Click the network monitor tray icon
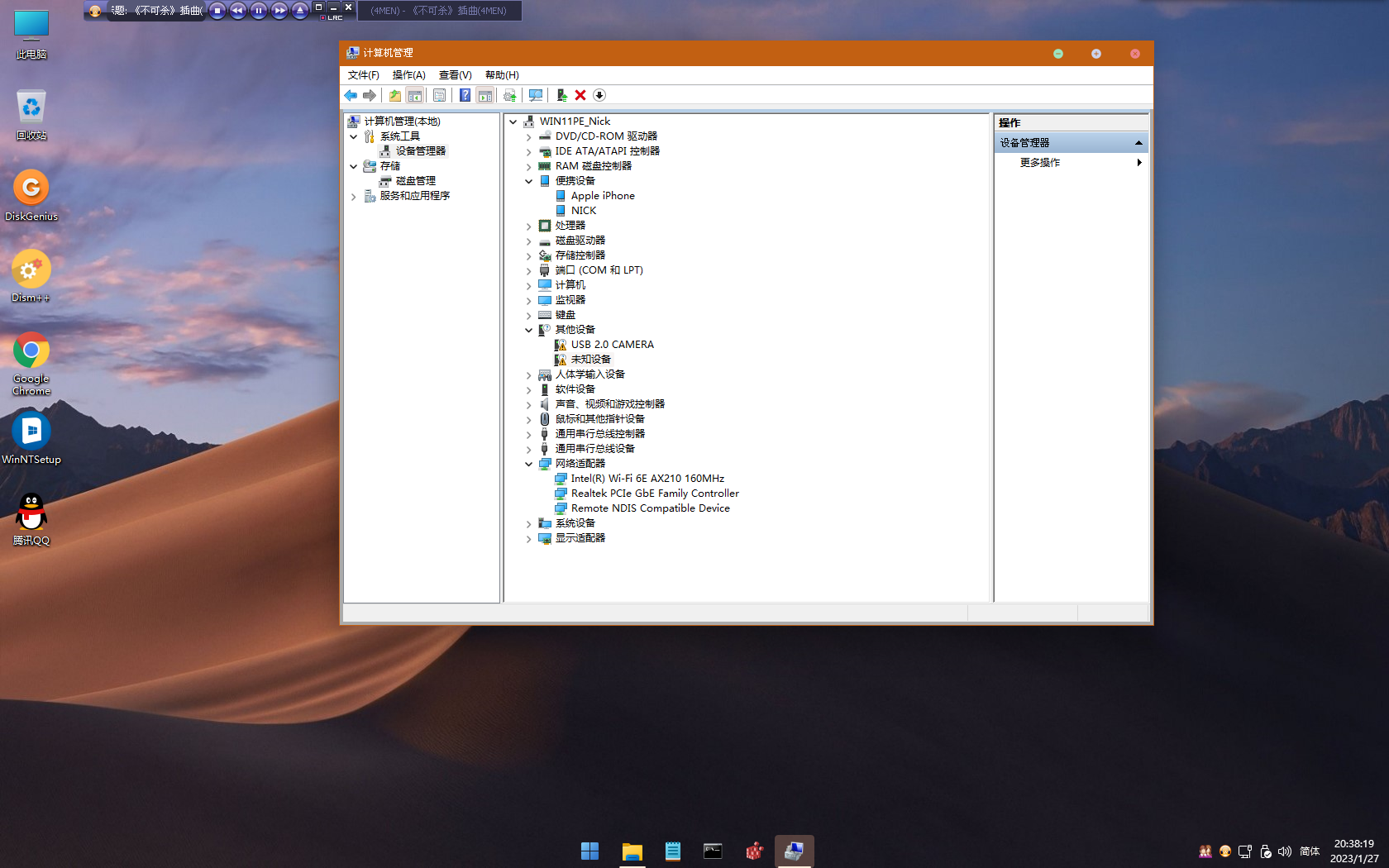The image size is (1389, 868). [1245, 851]
